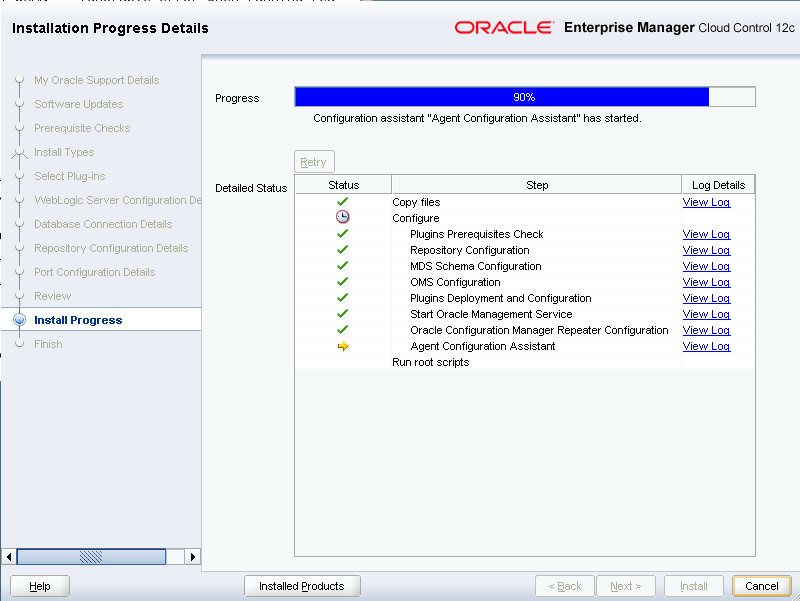800x601 pixels.
Task: Select Finish step in sidebar
Action: pyautogui.click(x=48, y=344)
